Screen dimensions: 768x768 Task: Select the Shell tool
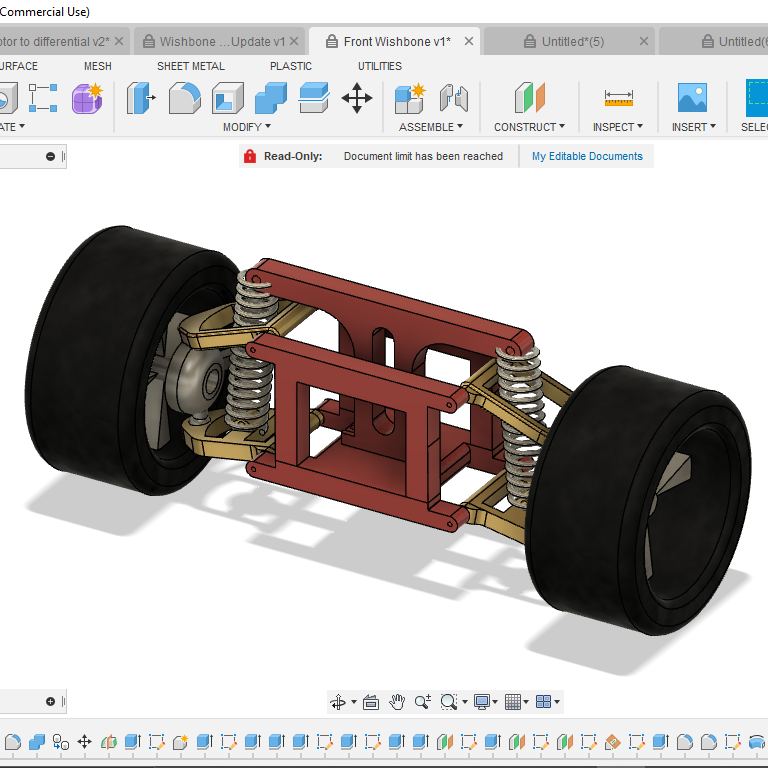click(x=228, y=98)
